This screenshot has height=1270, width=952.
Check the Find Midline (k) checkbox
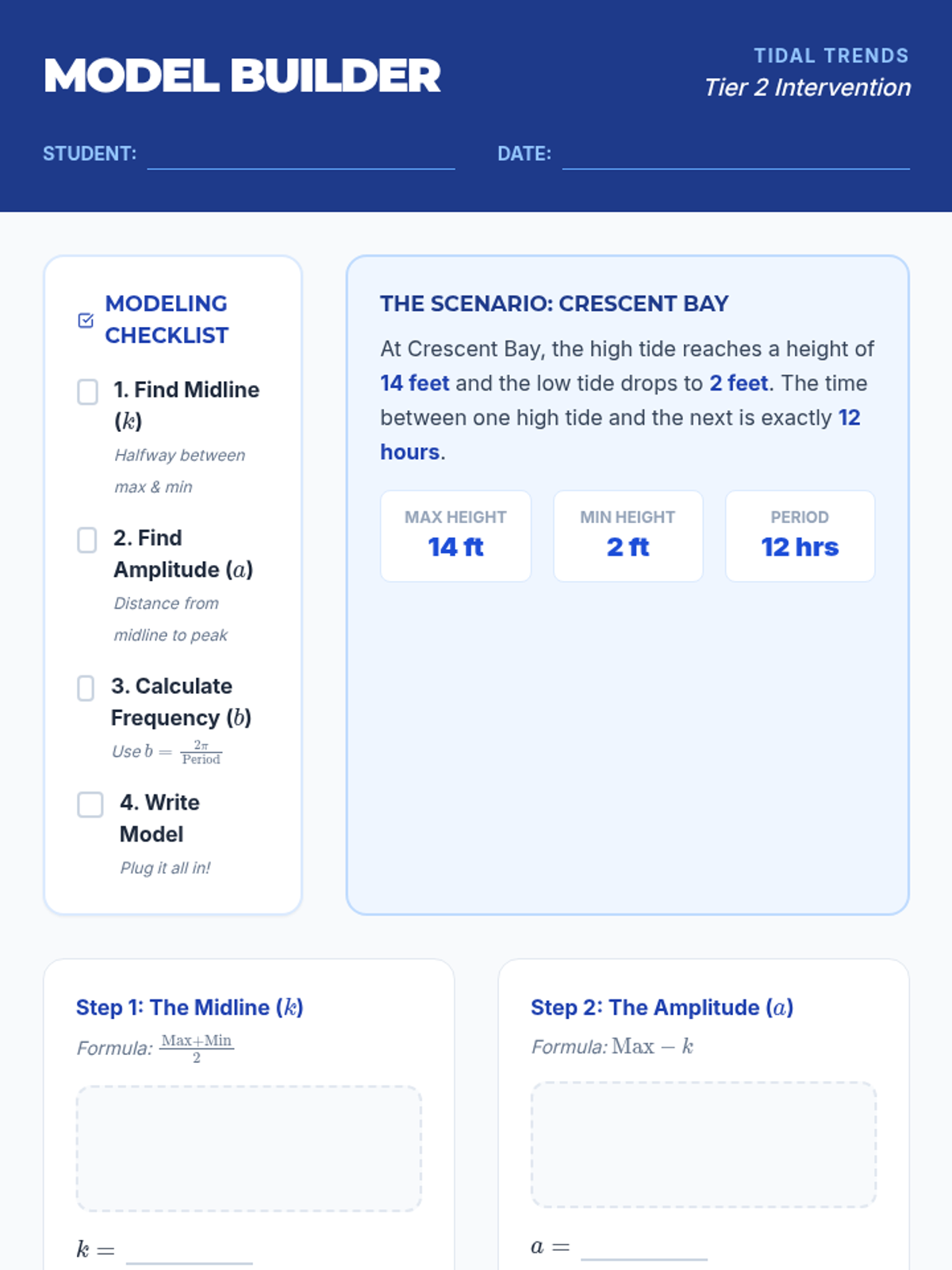point(87,391)
